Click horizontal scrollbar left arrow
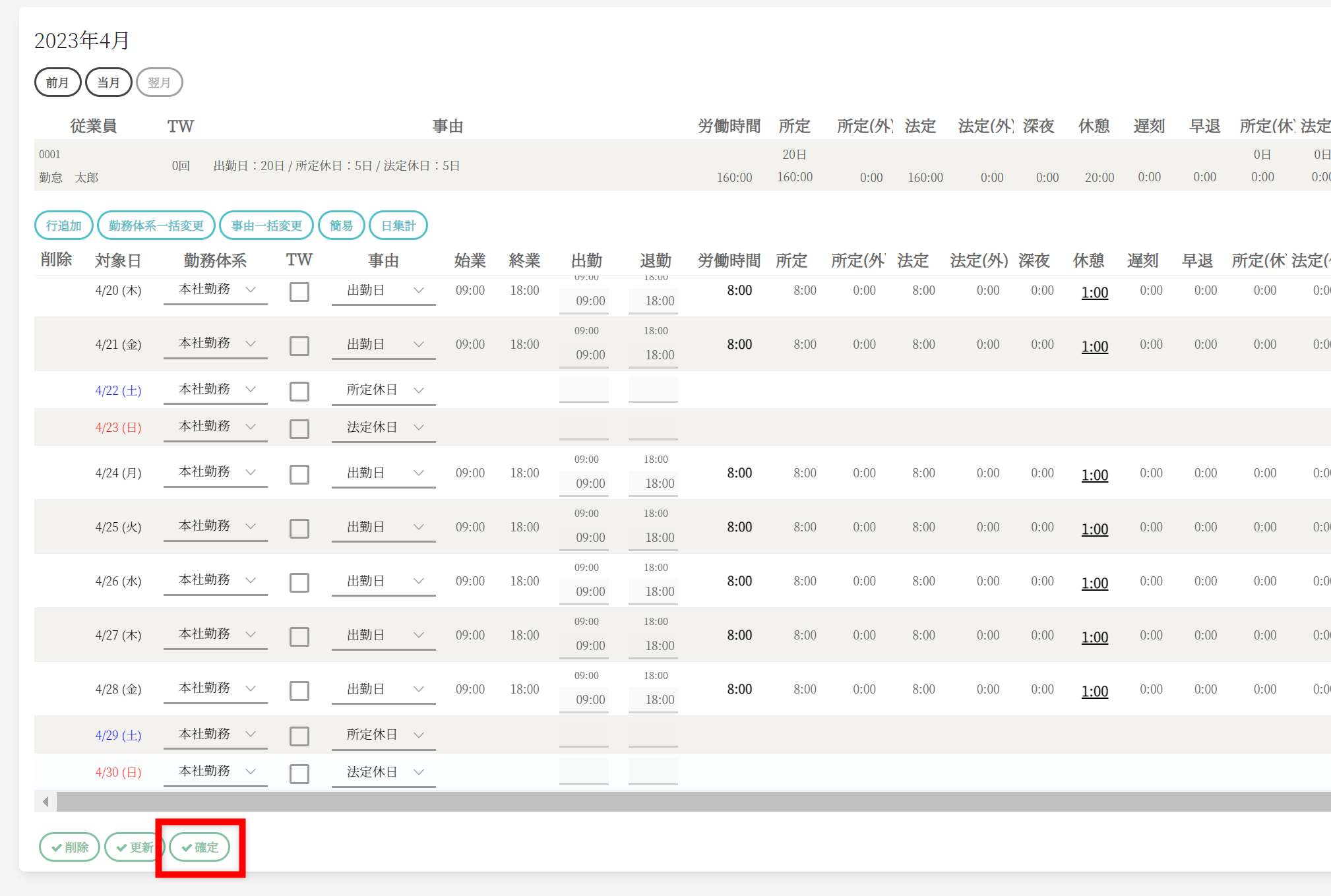This screenshot has height=896, width=1331. click(x=46, y=802)
